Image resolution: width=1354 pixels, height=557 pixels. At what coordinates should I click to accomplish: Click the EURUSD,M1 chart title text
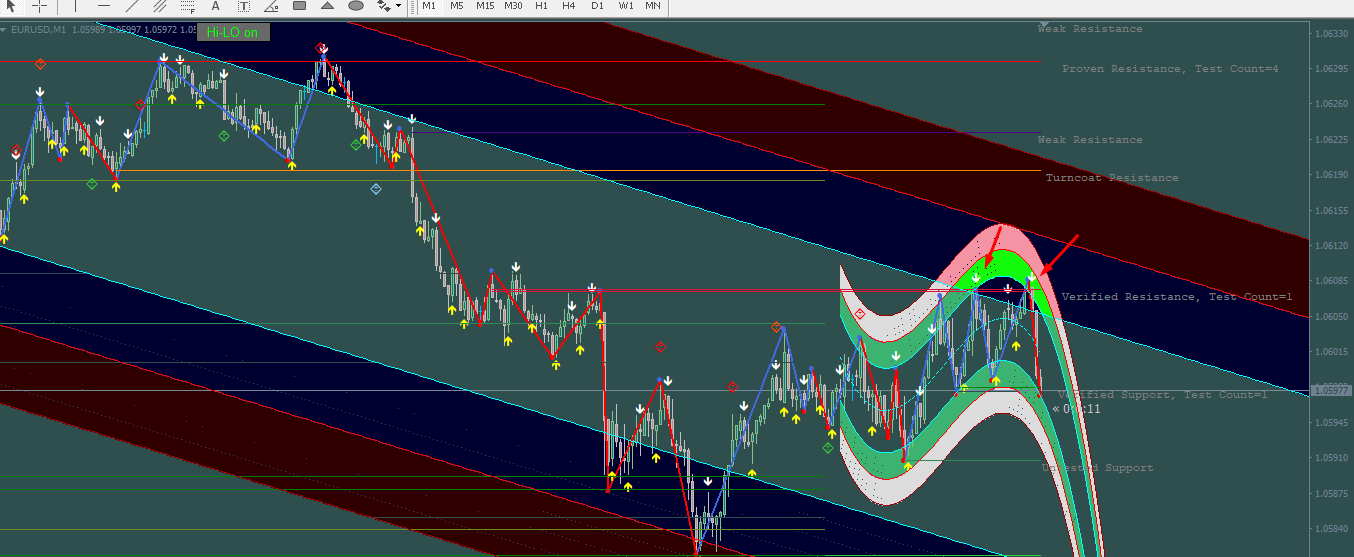[x=38, y=30]
